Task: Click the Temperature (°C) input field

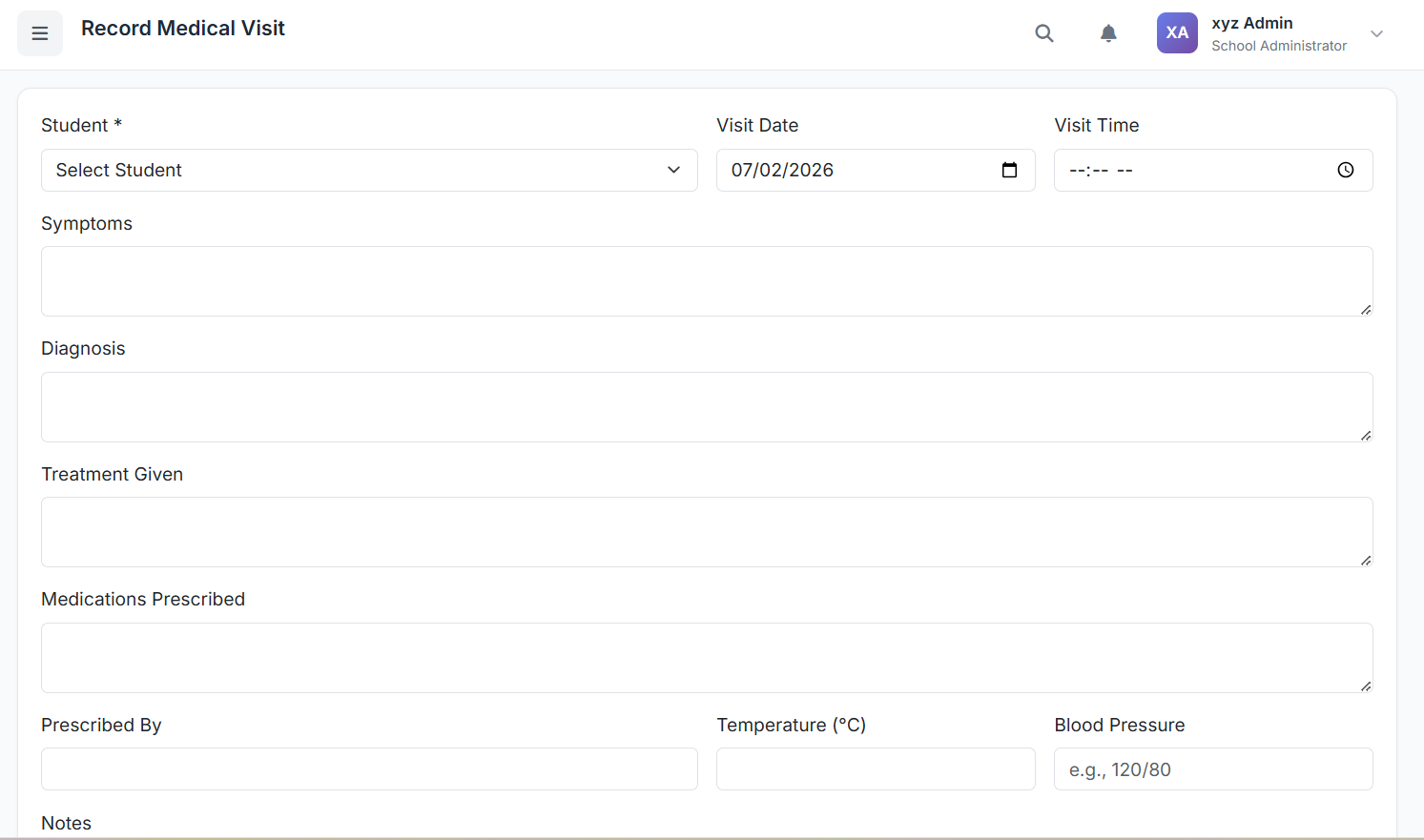Action: click(875, 768)
